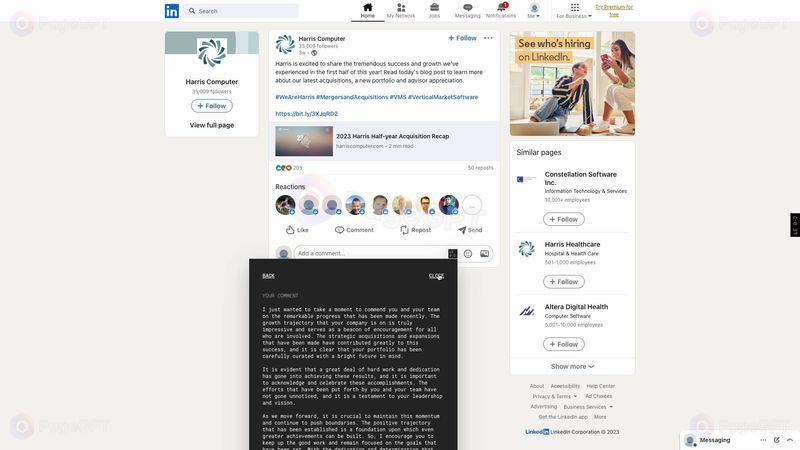
Task: Go to the Home tab
Action: [x=367, y=11]
